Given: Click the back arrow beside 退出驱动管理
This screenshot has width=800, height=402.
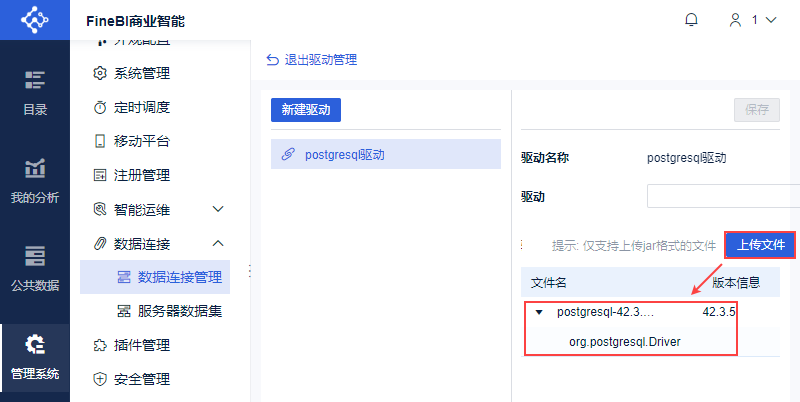Looking at the screenshot, I should click(272, 60).
